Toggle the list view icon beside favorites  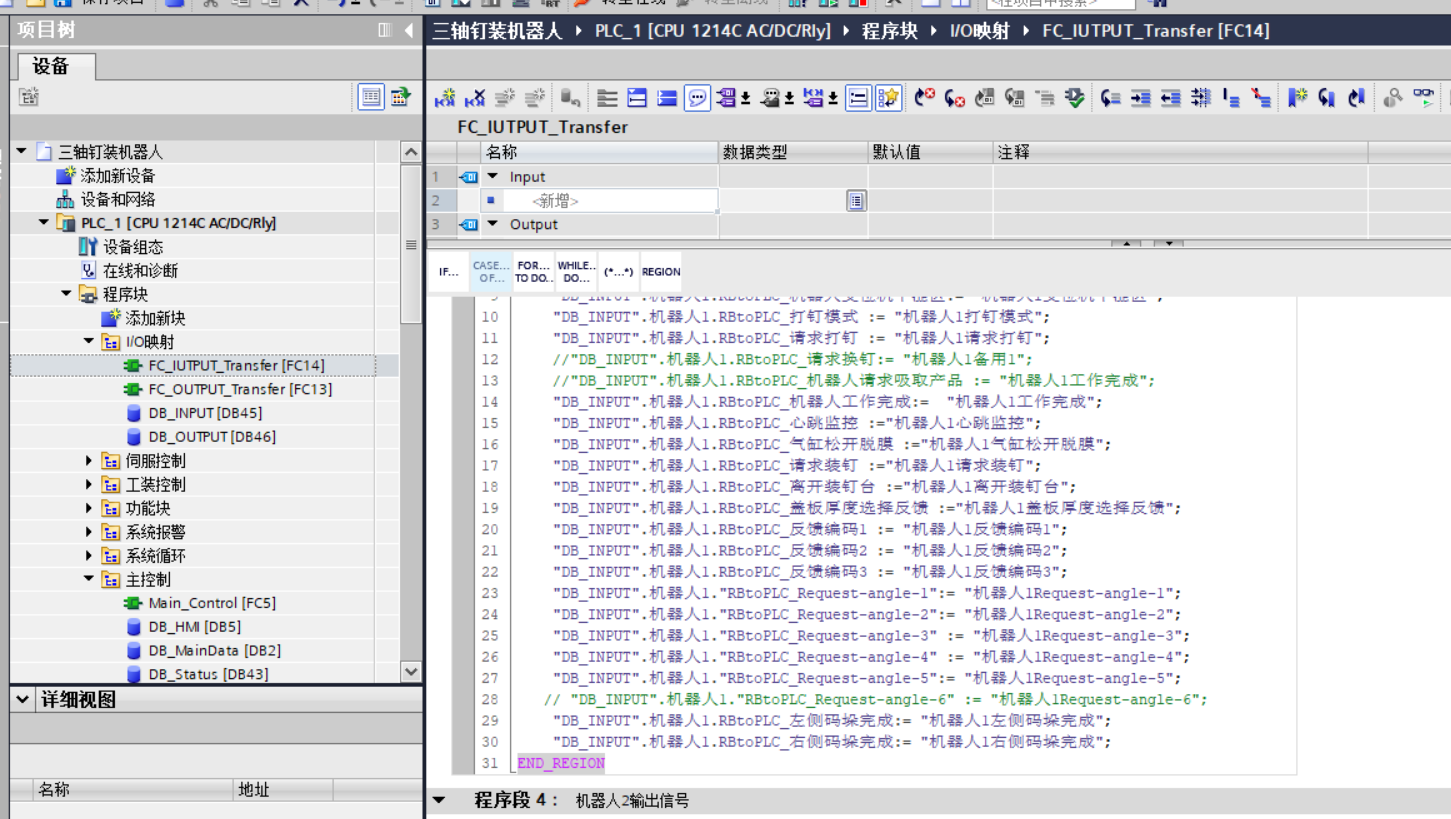(x=858, y=98)
